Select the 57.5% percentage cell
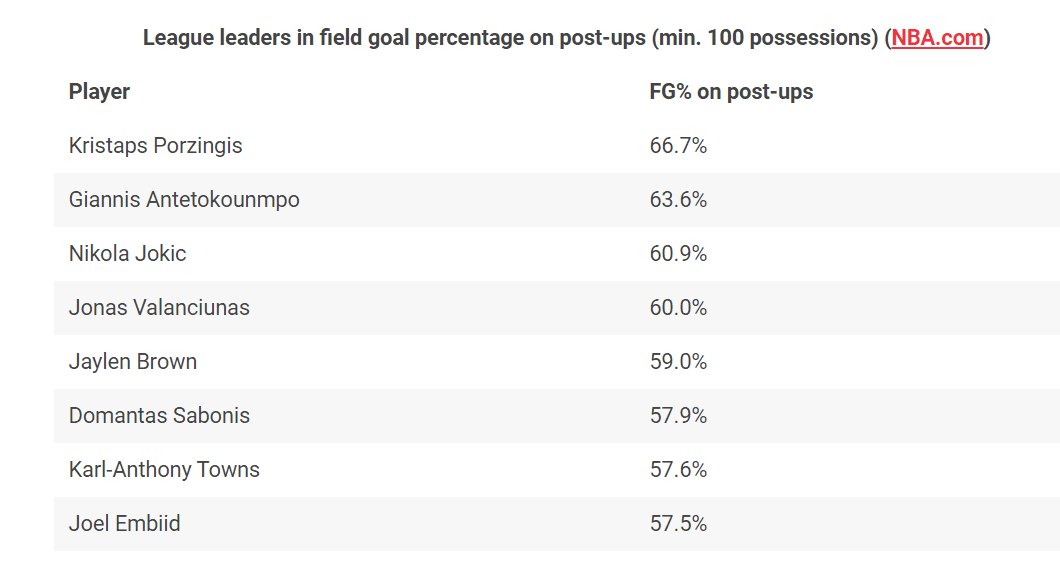 pyautogui.click(x=678, y=524)
